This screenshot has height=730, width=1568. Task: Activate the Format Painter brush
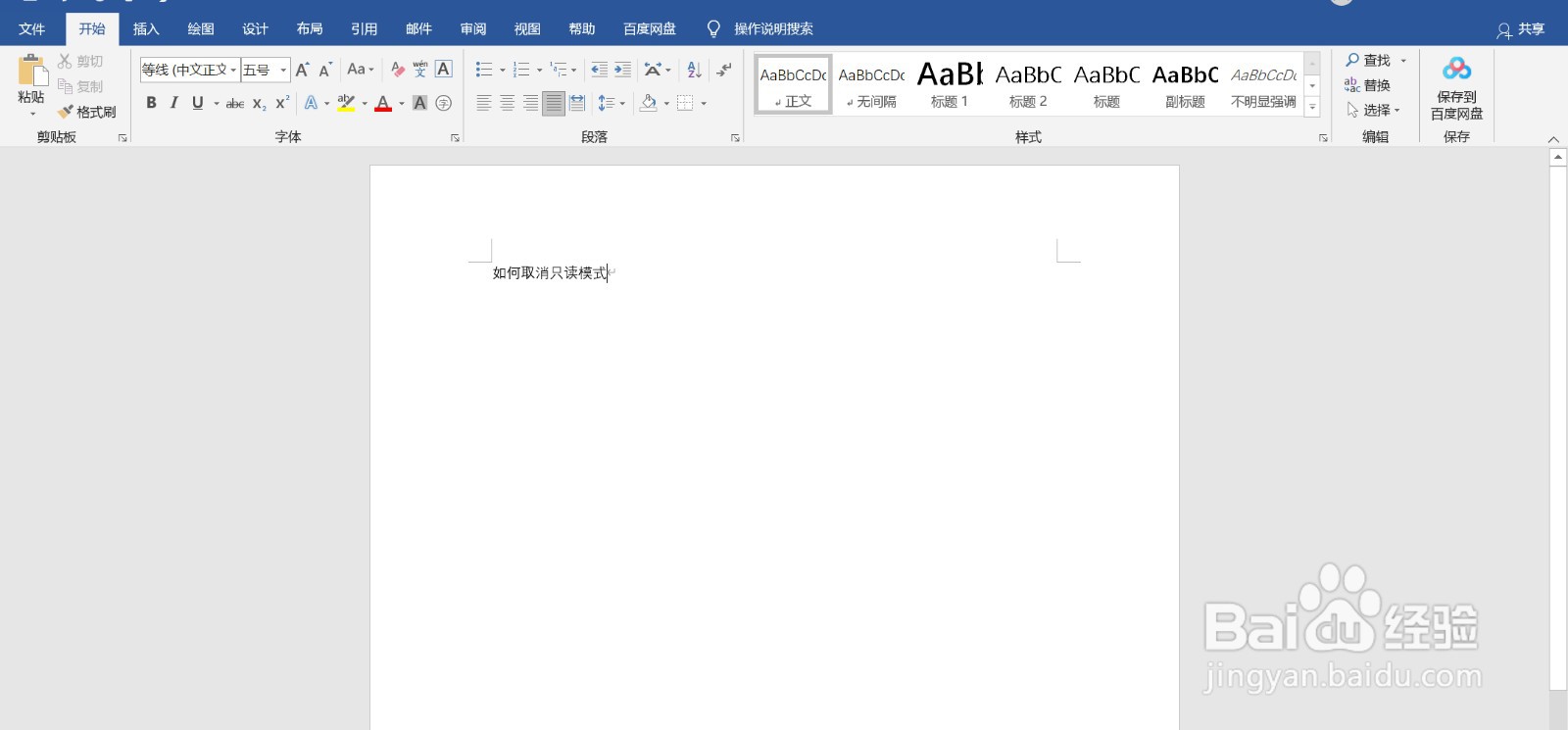tap(86, 112)
